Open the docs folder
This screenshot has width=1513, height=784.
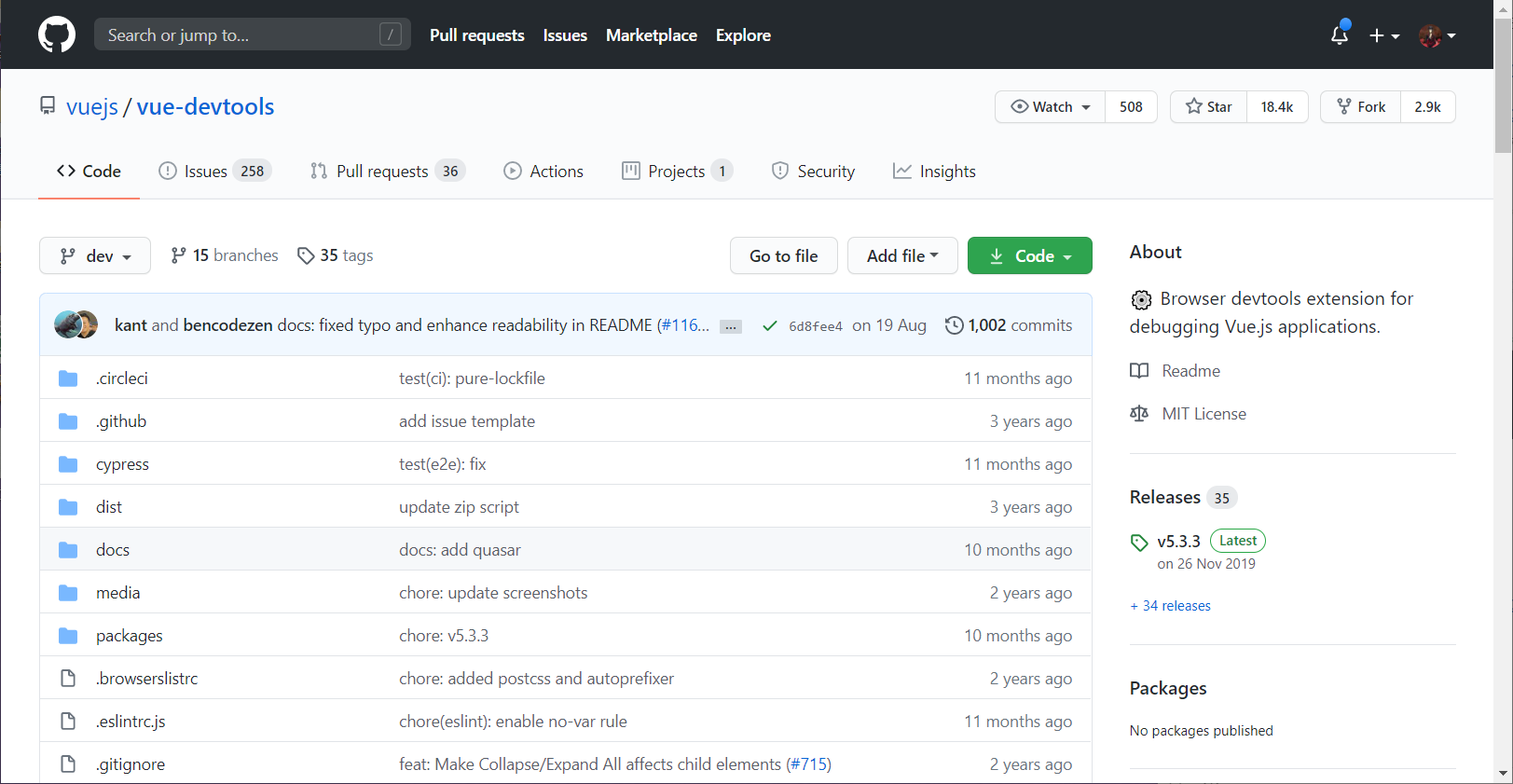[x=113, y=549]
